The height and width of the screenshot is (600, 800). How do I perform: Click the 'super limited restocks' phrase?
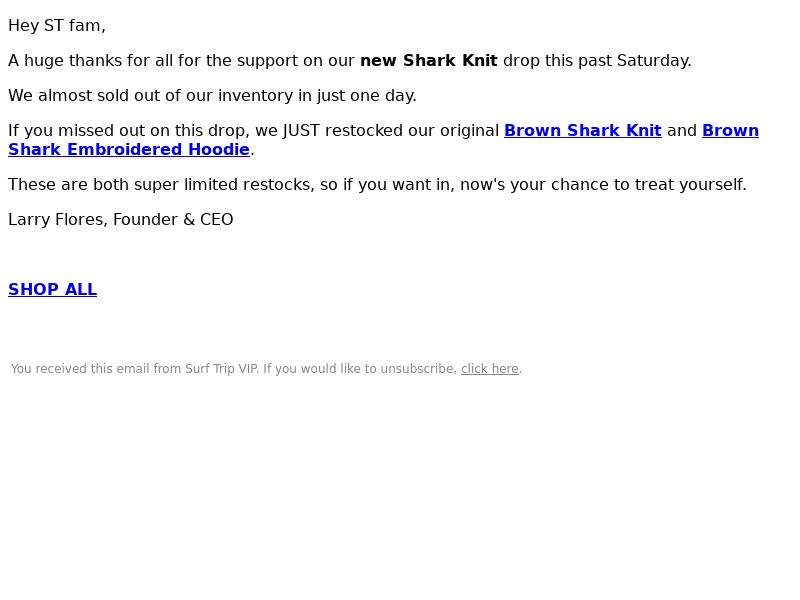tap(223, 185)
